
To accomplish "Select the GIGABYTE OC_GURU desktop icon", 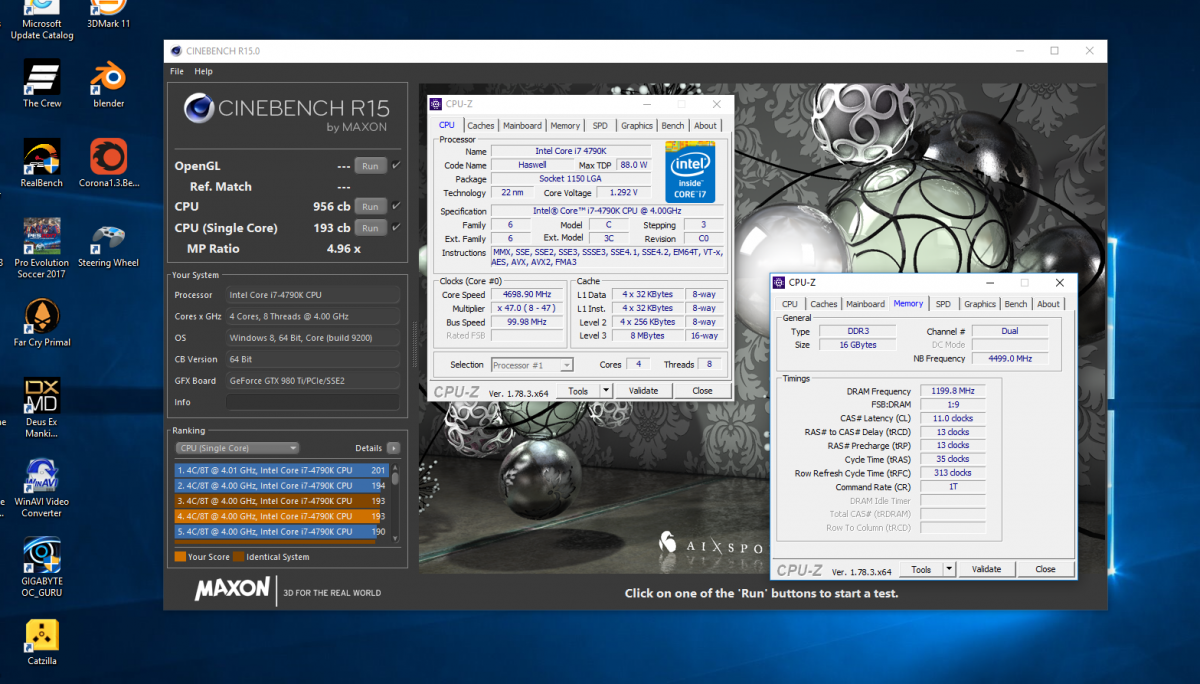I will coord(42,568).
